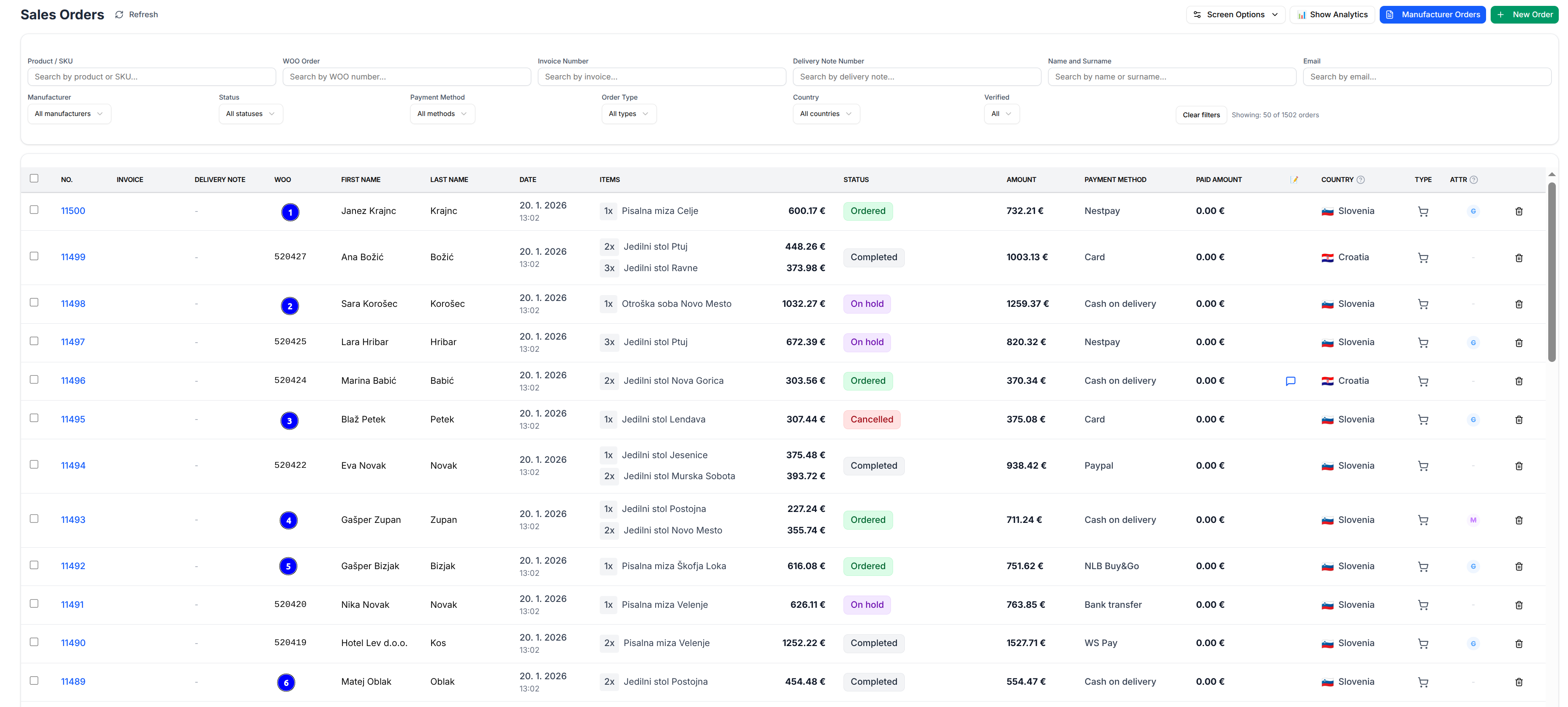Viewport: 1568px width, 707px height.
Task: Click the Search by invoice field
Action: click(x=661, y=77)
